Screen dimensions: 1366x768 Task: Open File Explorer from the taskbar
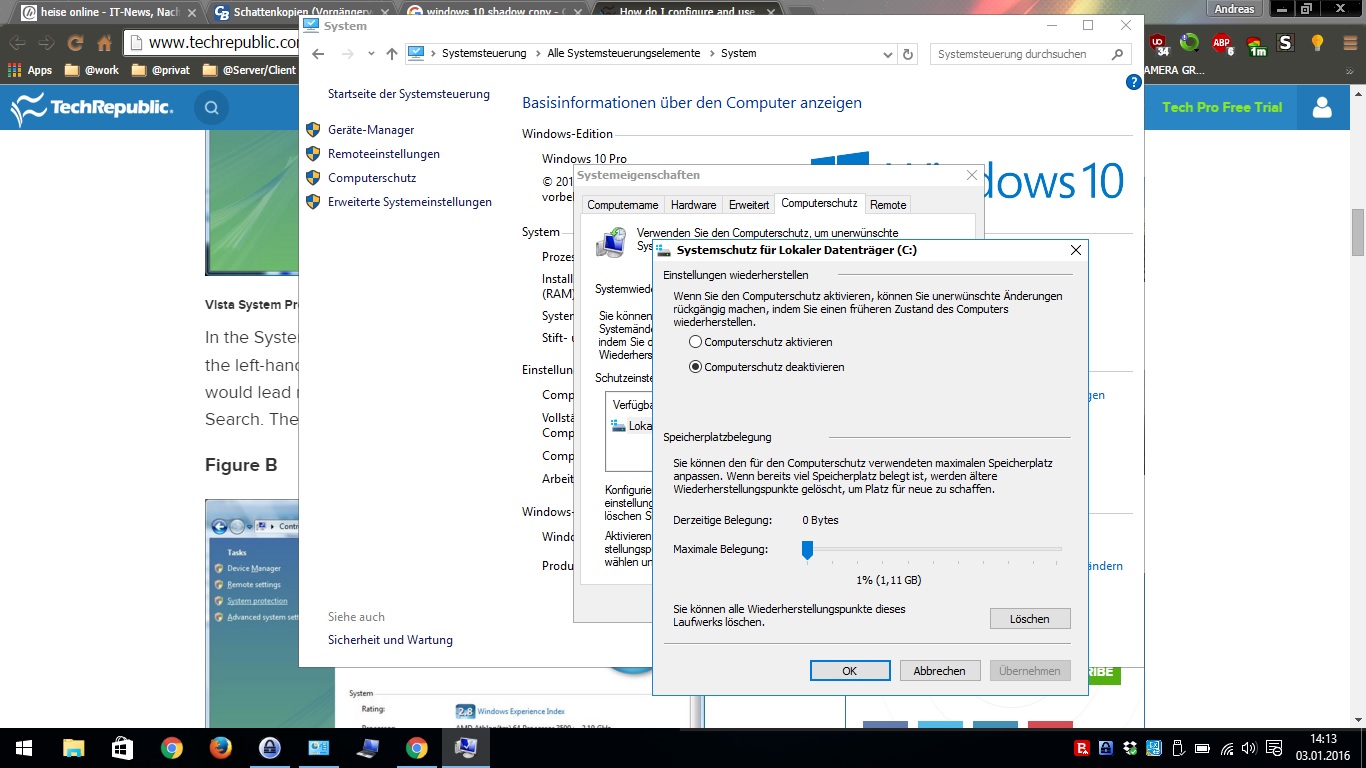[x=74, y=748]
